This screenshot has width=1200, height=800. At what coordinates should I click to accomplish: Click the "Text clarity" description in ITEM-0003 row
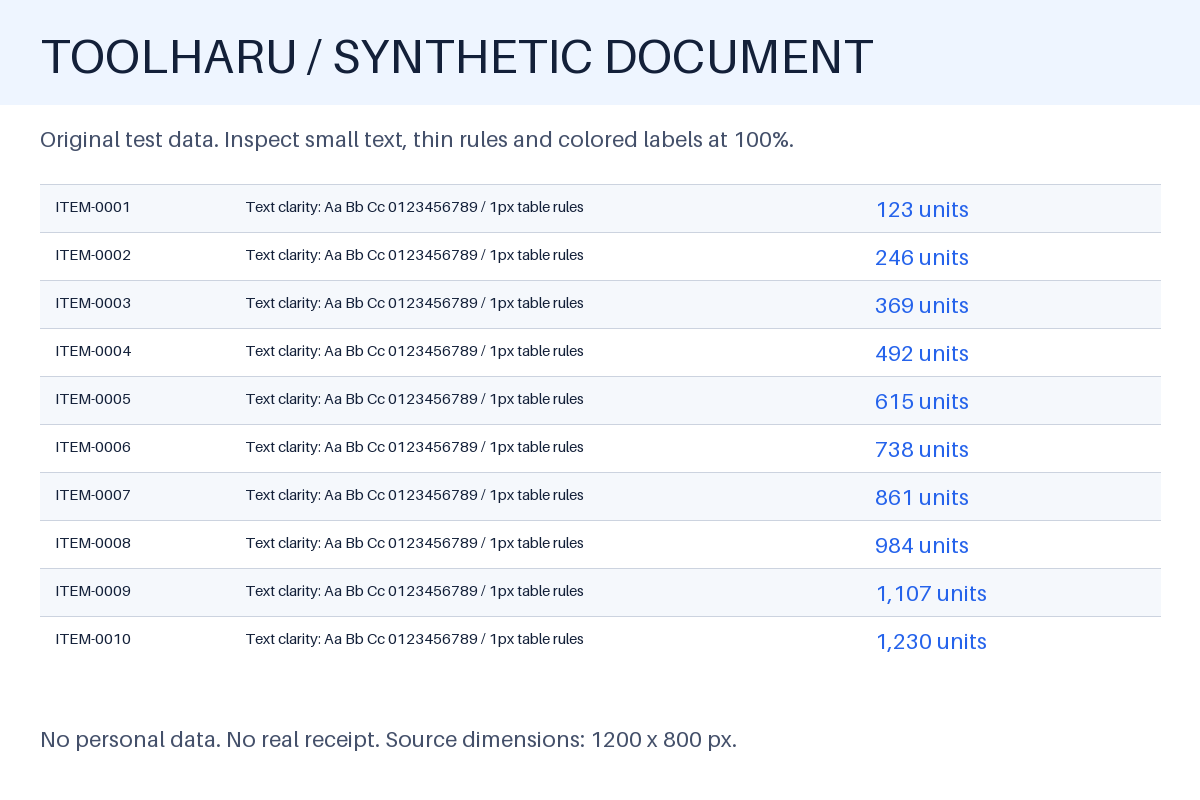coord(415,303)
